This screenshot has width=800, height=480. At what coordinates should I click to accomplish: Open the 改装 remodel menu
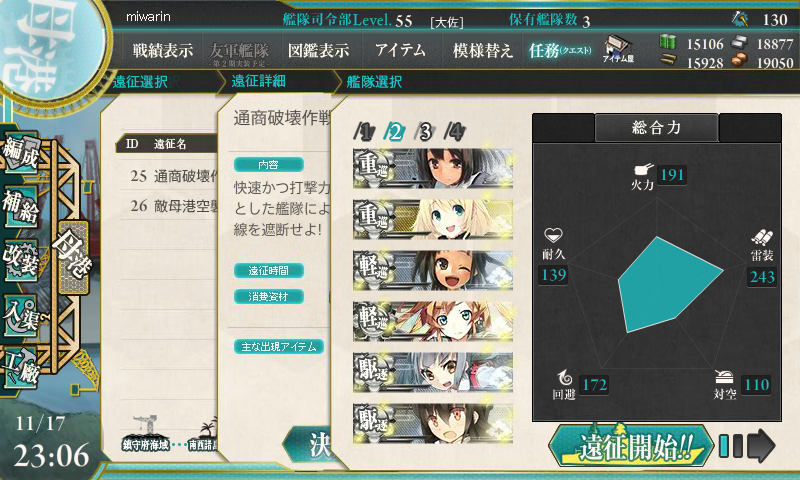tap(21, 260)
